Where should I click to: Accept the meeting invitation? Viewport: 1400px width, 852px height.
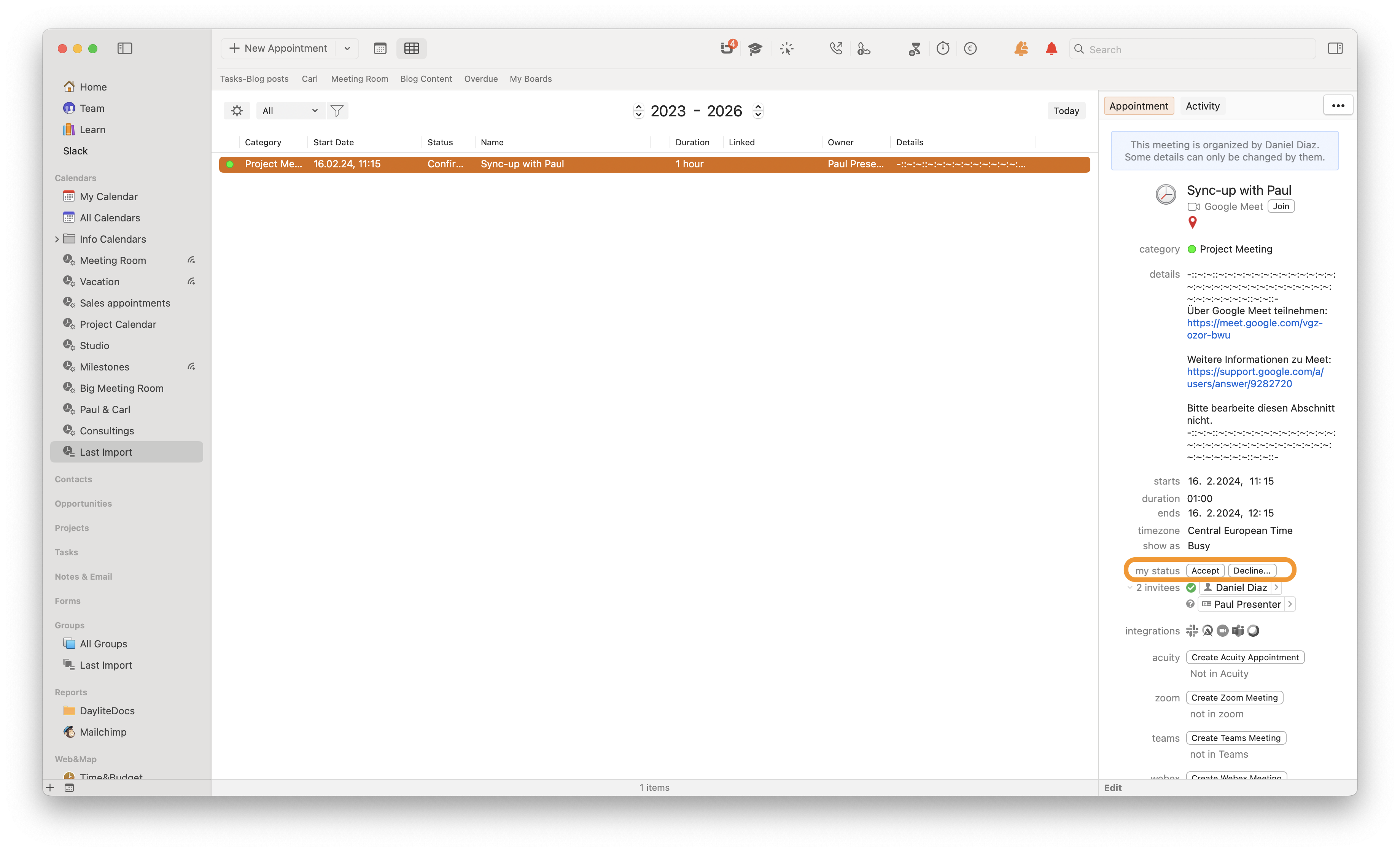point(1205,570)
